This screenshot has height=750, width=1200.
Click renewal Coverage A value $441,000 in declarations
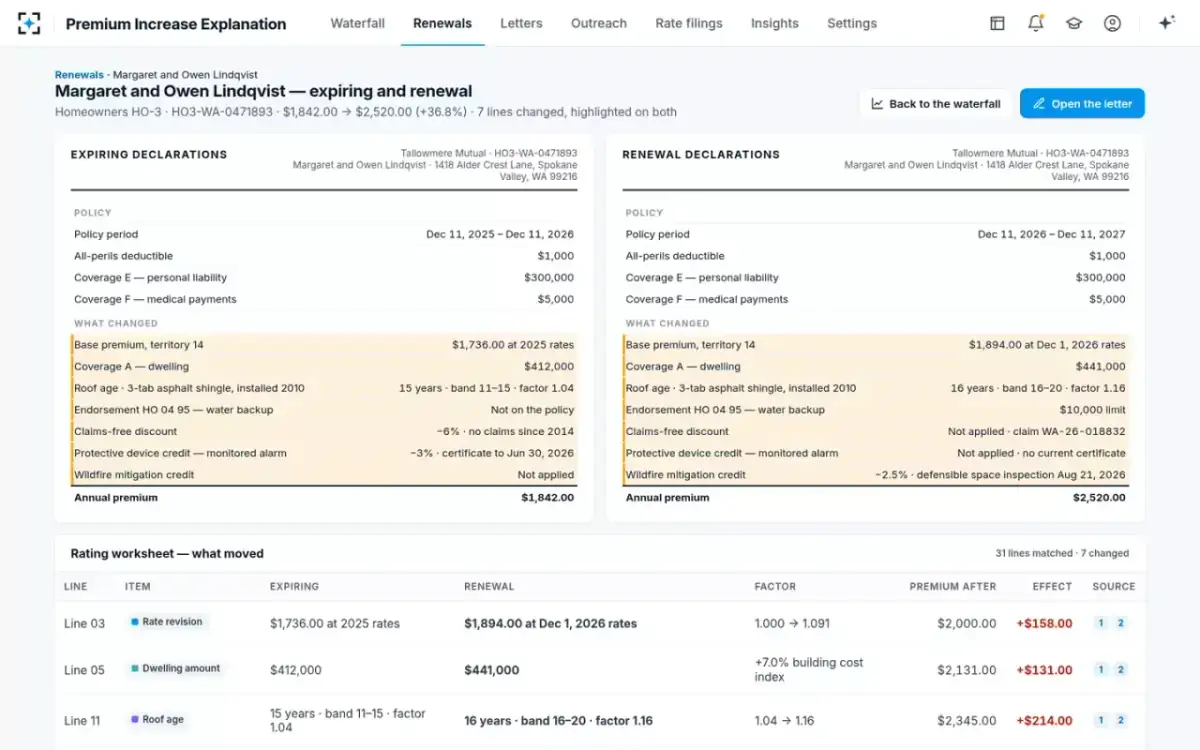1100,367
